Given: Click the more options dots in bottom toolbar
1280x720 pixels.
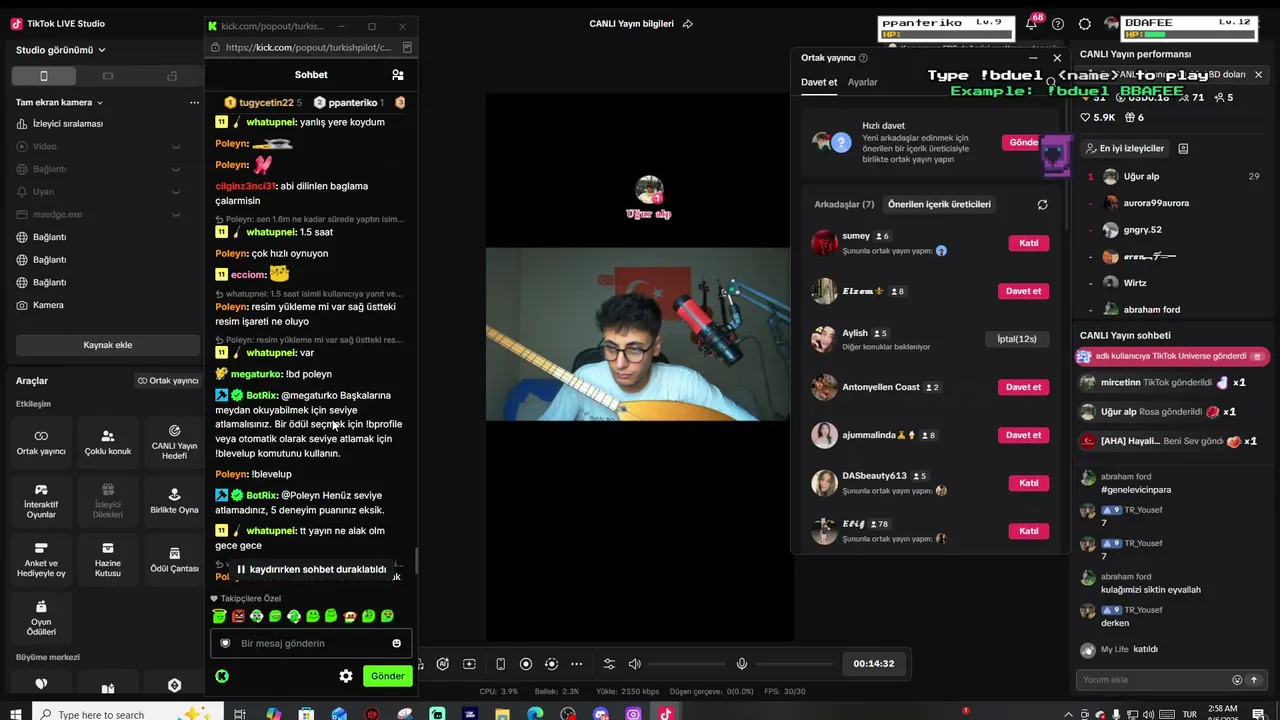Looking at the screenshot, I should tap(576, 664).
